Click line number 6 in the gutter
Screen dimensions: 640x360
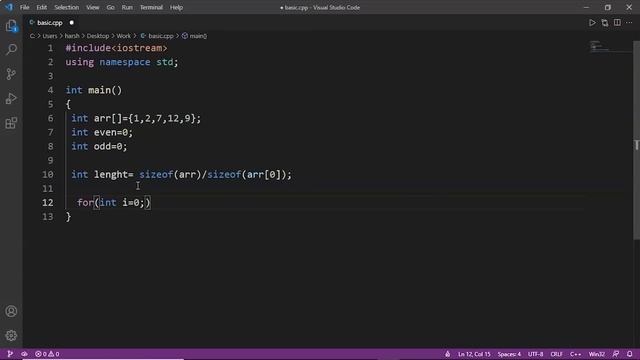coord(50,118)
